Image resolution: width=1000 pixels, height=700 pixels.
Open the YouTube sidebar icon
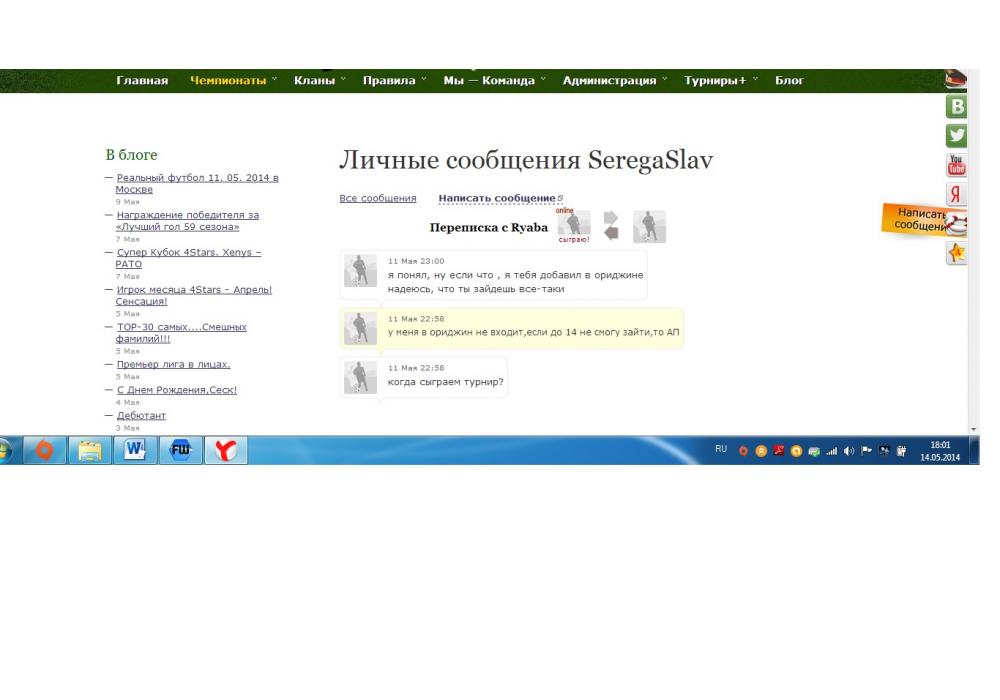point(958,165)
